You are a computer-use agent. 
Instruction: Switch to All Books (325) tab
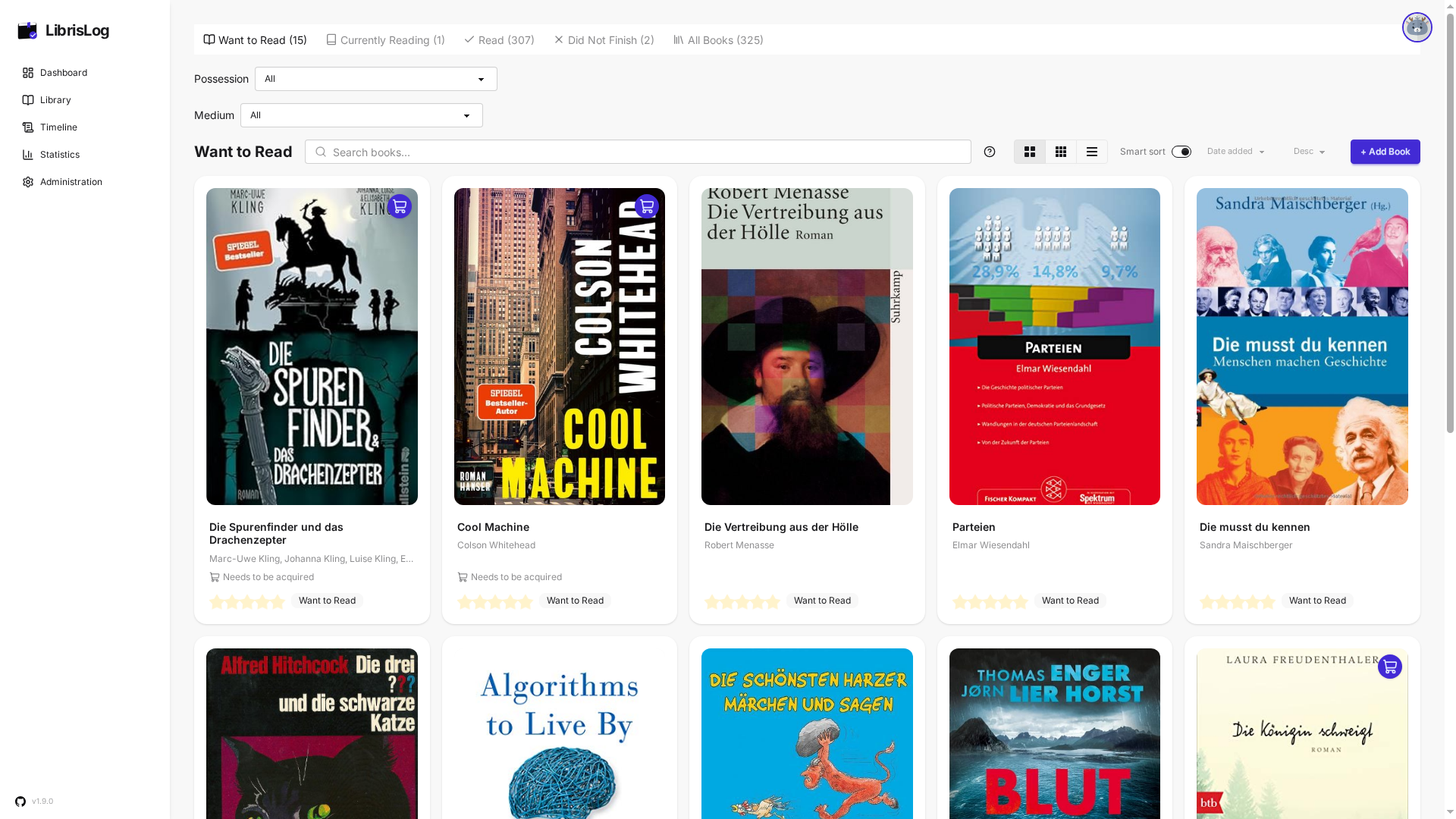click(718, 39)
